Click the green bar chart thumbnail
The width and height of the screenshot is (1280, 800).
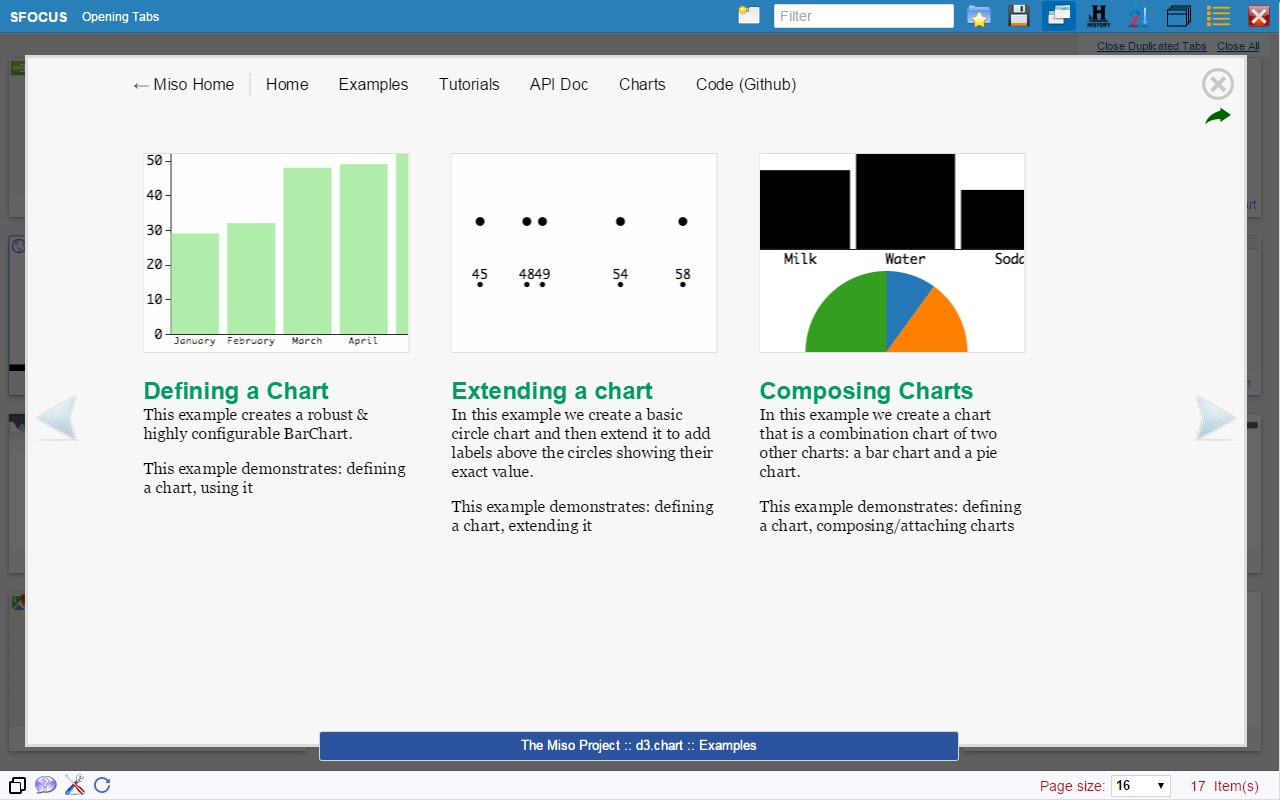click(276, 253)
